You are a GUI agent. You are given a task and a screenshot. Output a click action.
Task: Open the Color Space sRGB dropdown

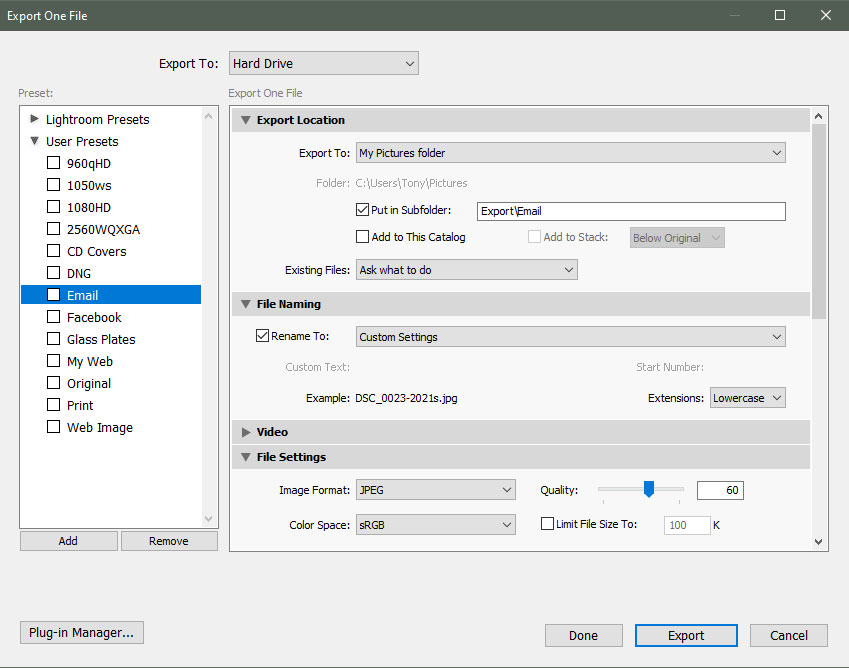[435, 524]
